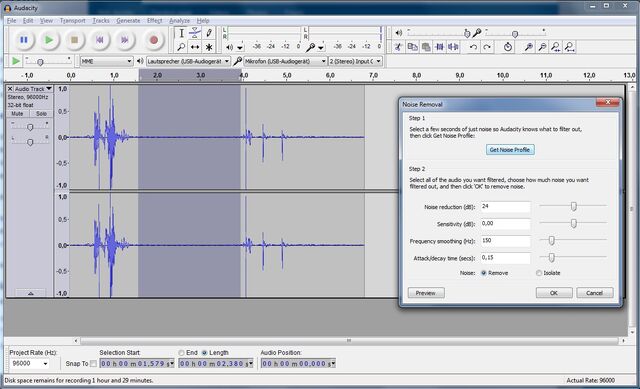Screen dimensions: 640x389
Task: Select the Envelope tool
Action: point(195,33)
